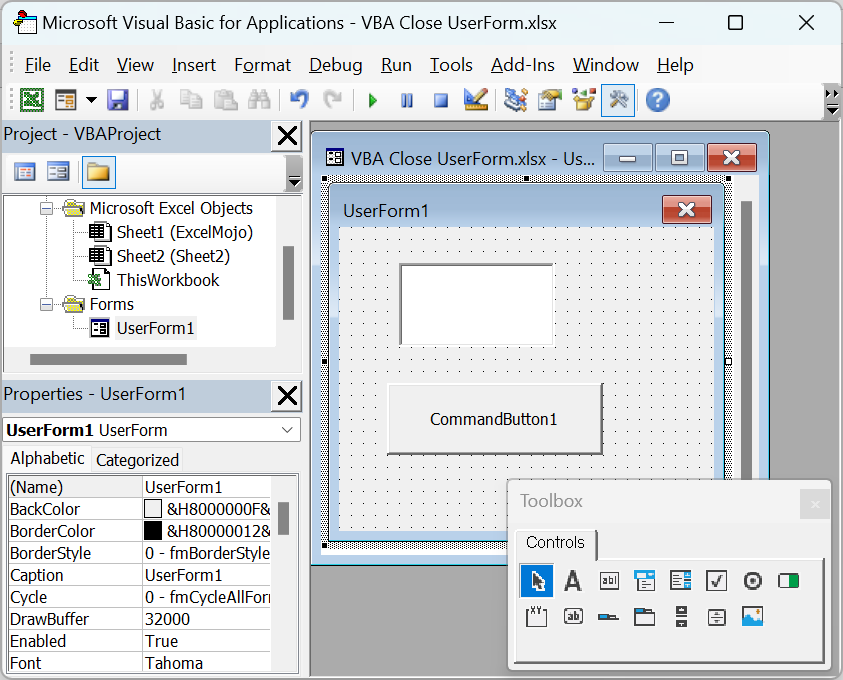843x680 pixels.
Task: Click the Insert UserForm toolbar icon
Action: tap(66, 100)
